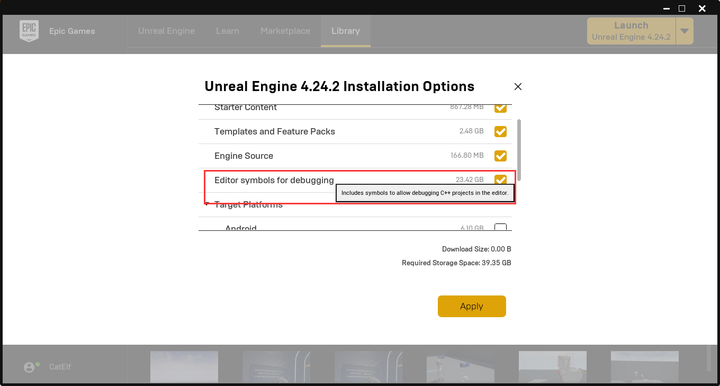Viewport: 720px width, 386px height.
Task: Uncheck the Engine Source option
Action: point(501,156)
